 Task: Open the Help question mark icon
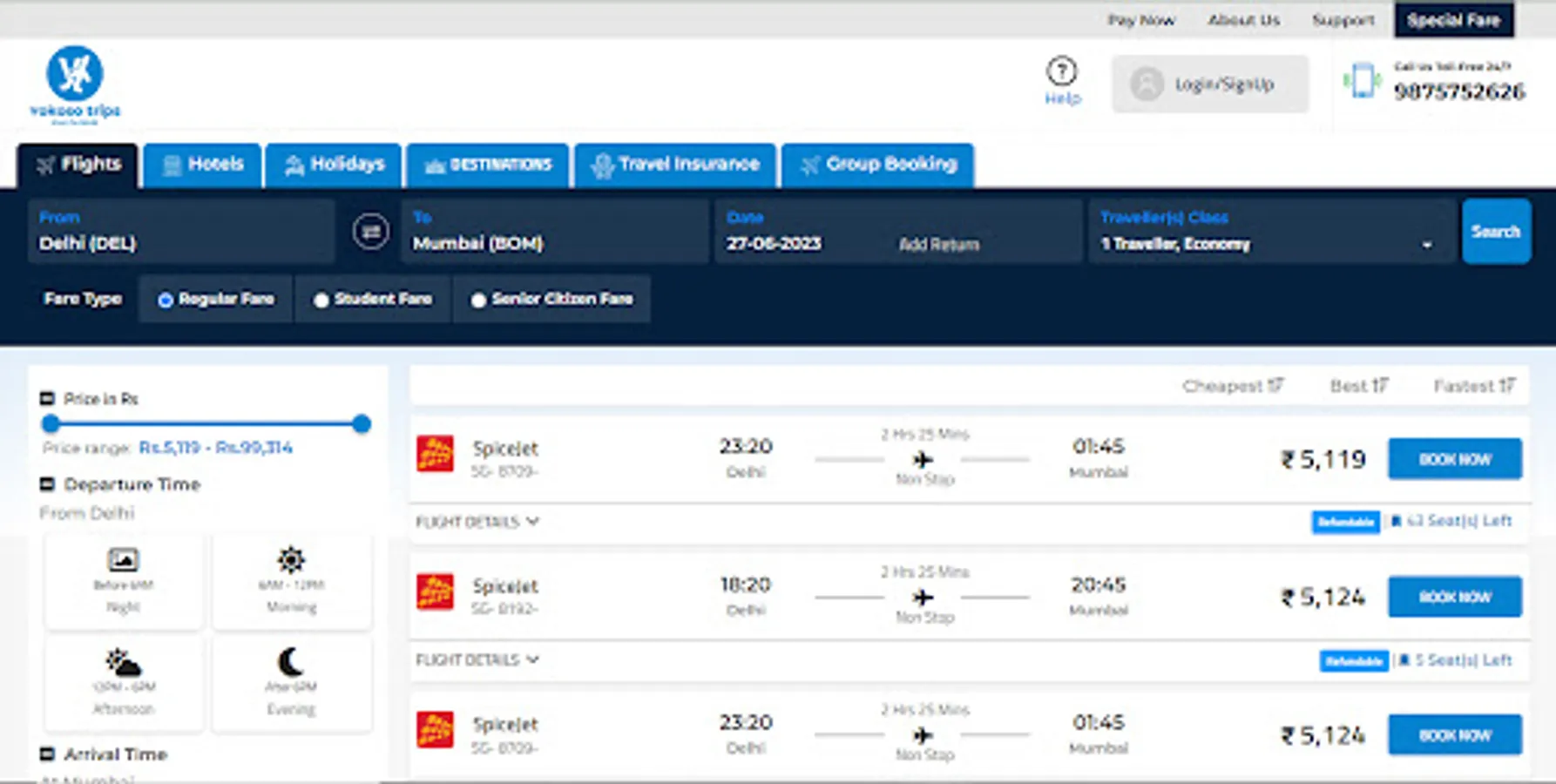point(1061,71)
